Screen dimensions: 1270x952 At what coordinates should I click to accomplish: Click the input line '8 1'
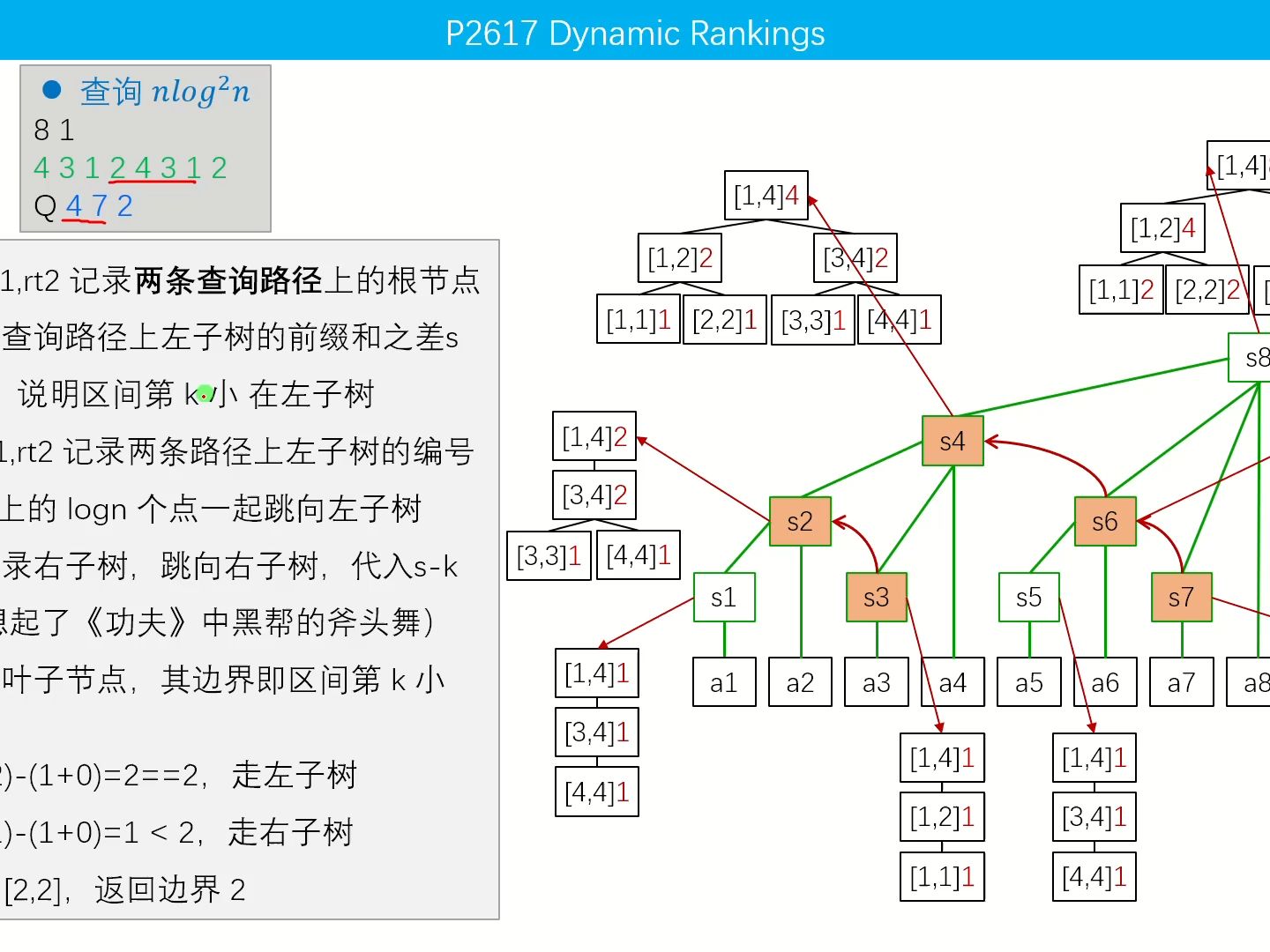(54, 130)
